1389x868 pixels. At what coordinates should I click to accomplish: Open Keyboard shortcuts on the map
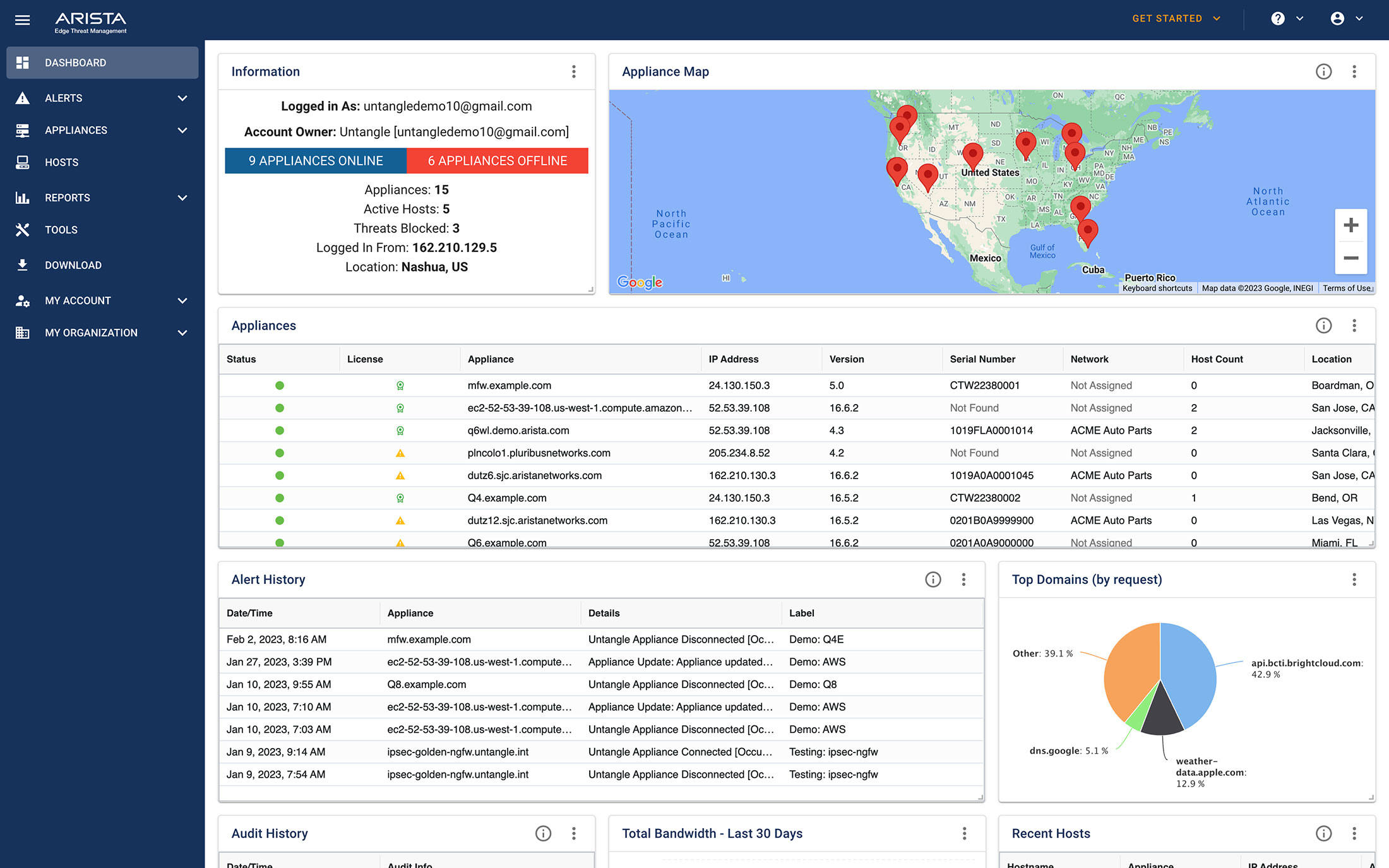1157,288
